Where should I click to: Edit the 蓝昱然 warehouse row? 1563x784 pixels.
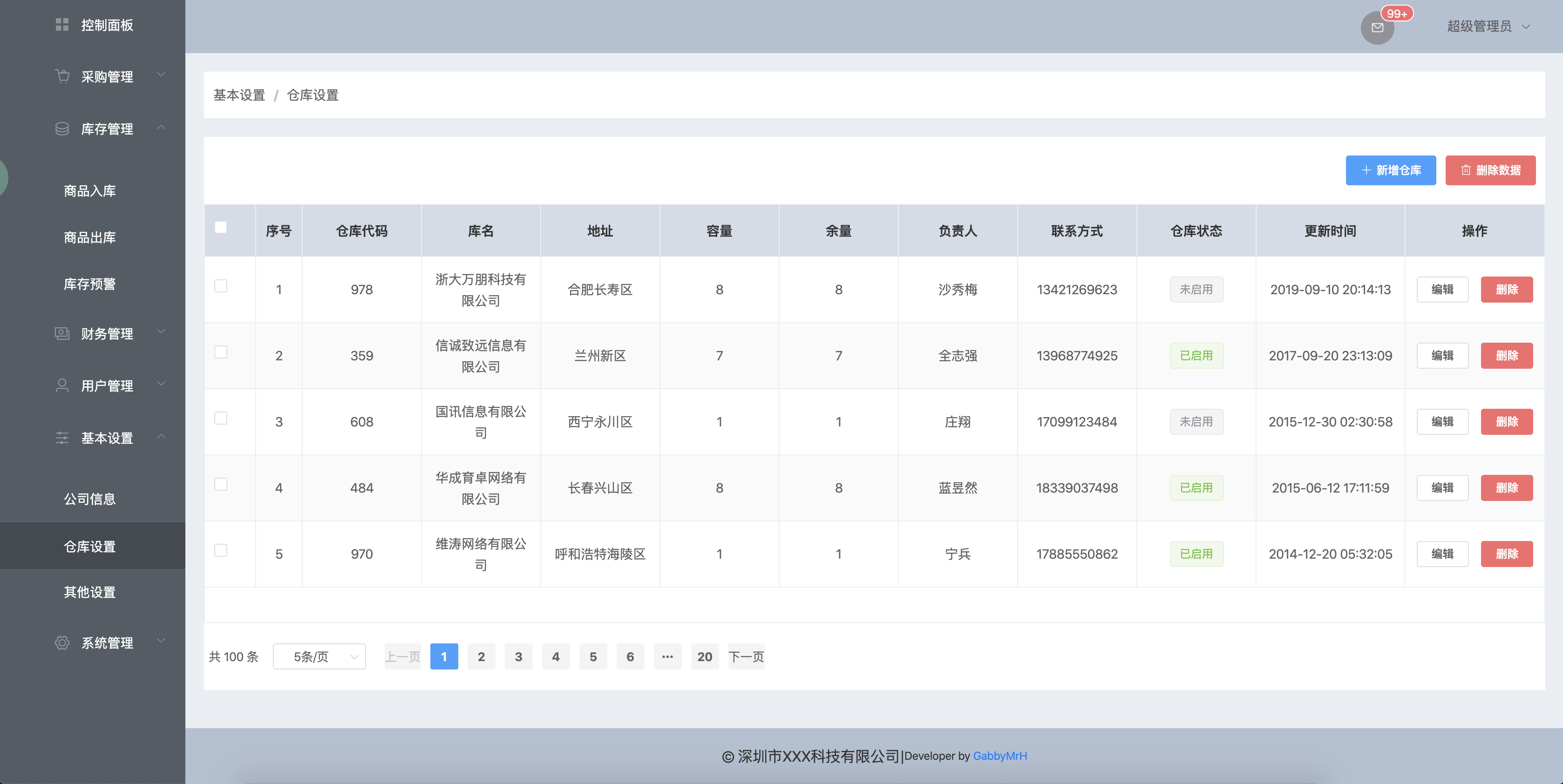pyautogui.click(x=1442, y=487)
